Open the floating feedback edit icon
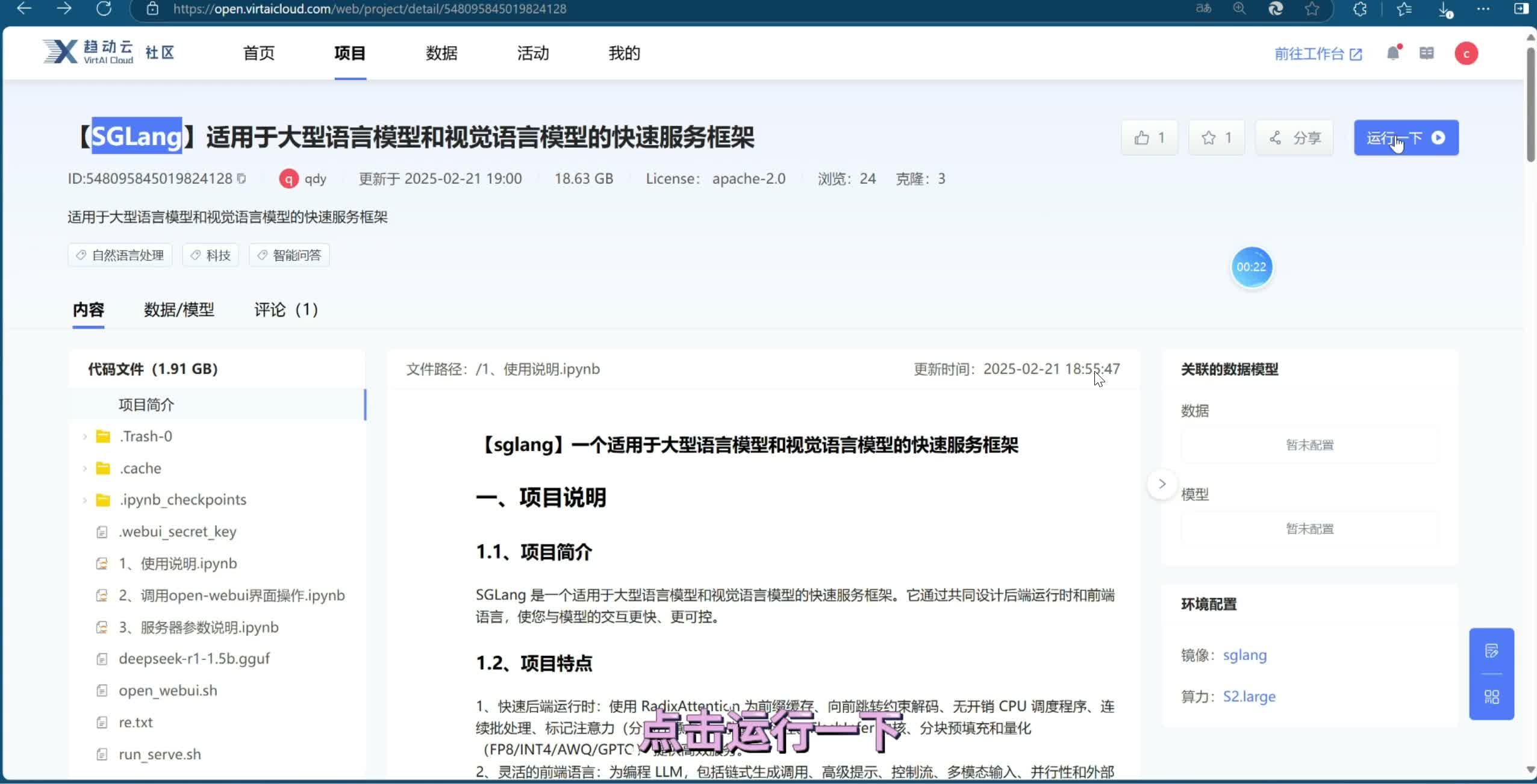Viewport: 1537px width, 784px height. pos(1492,649)
